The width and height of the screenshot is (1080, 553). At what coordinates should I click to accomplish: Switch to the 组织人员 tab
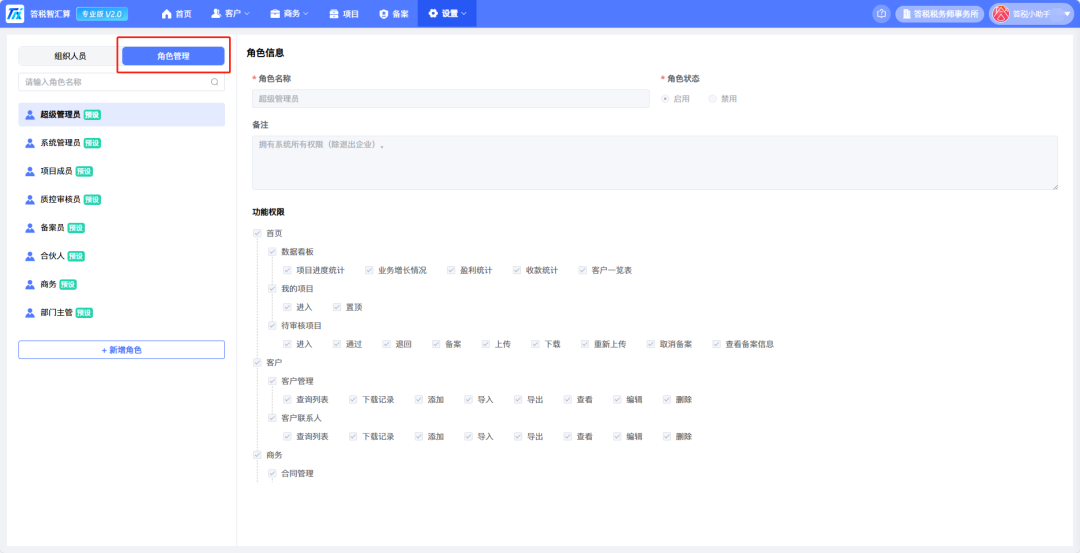(70, 56)
